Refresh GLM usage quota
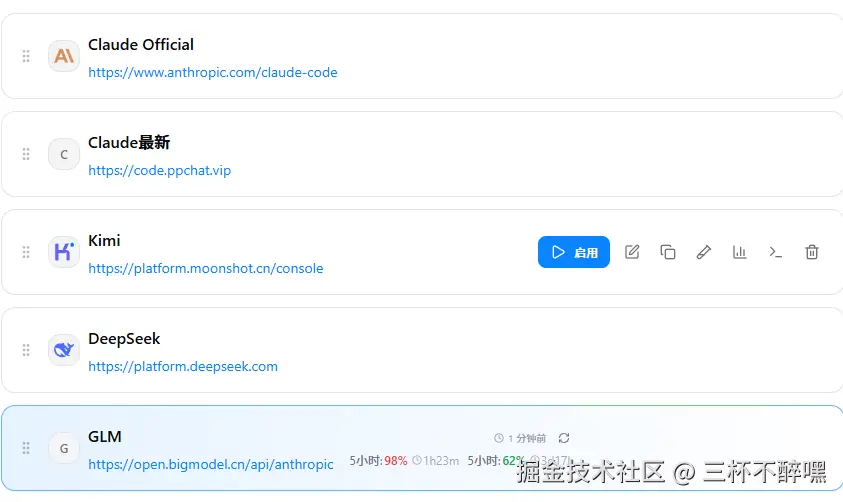This screenshot has height=502, width=843. click(564, 438)
